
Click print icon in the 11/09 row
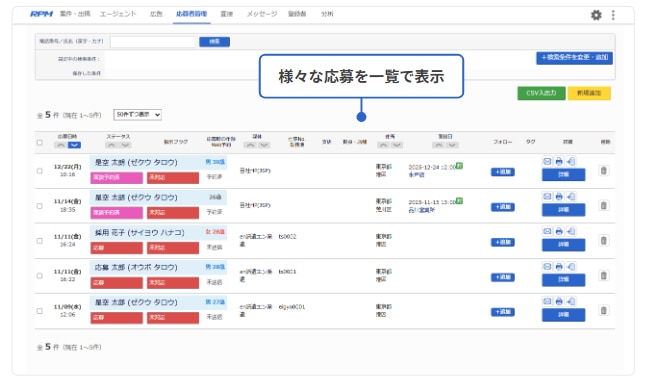[559, 301]
